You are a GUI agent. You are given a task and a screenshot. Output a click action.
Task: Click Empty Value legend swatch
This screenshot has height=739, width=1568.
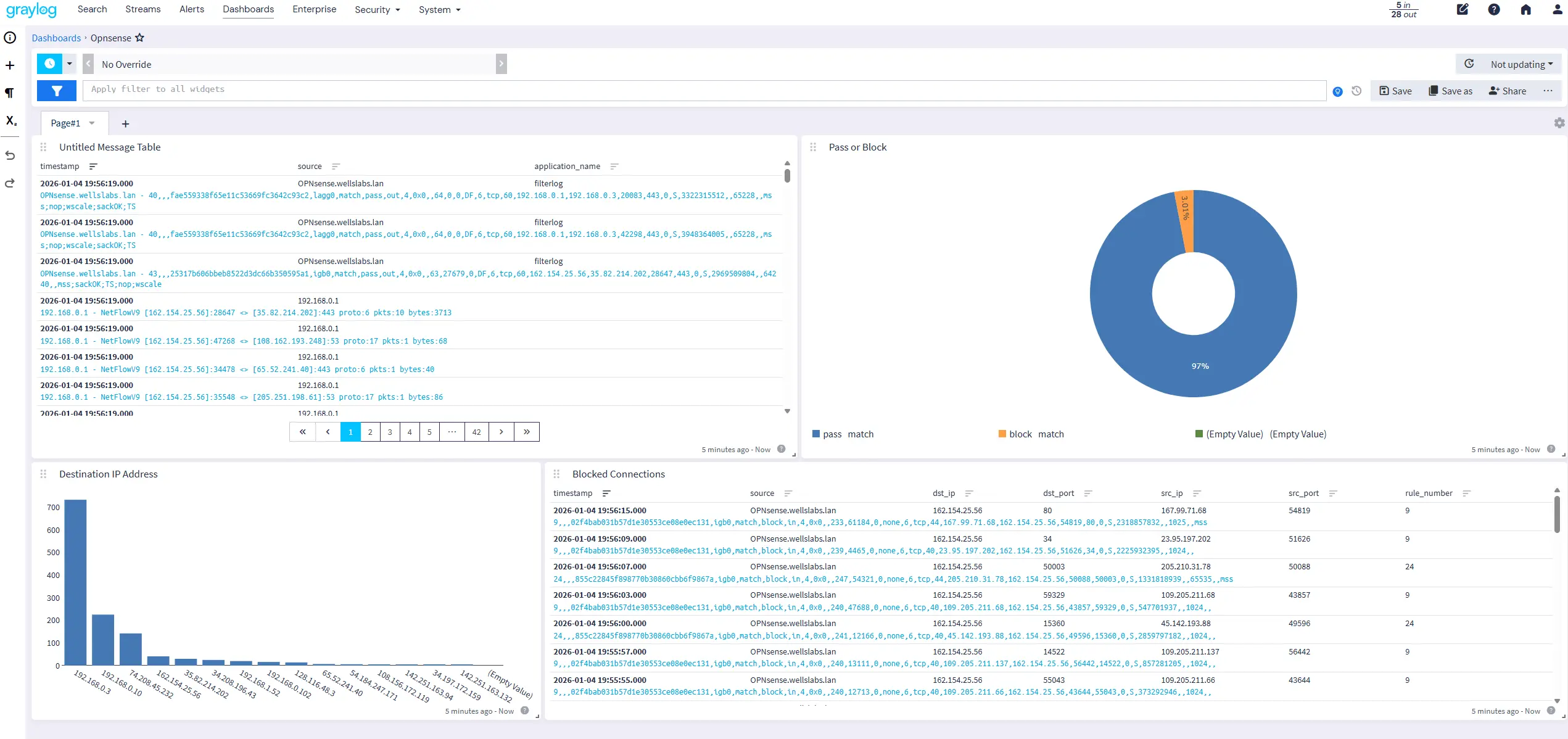[1199, 434]
